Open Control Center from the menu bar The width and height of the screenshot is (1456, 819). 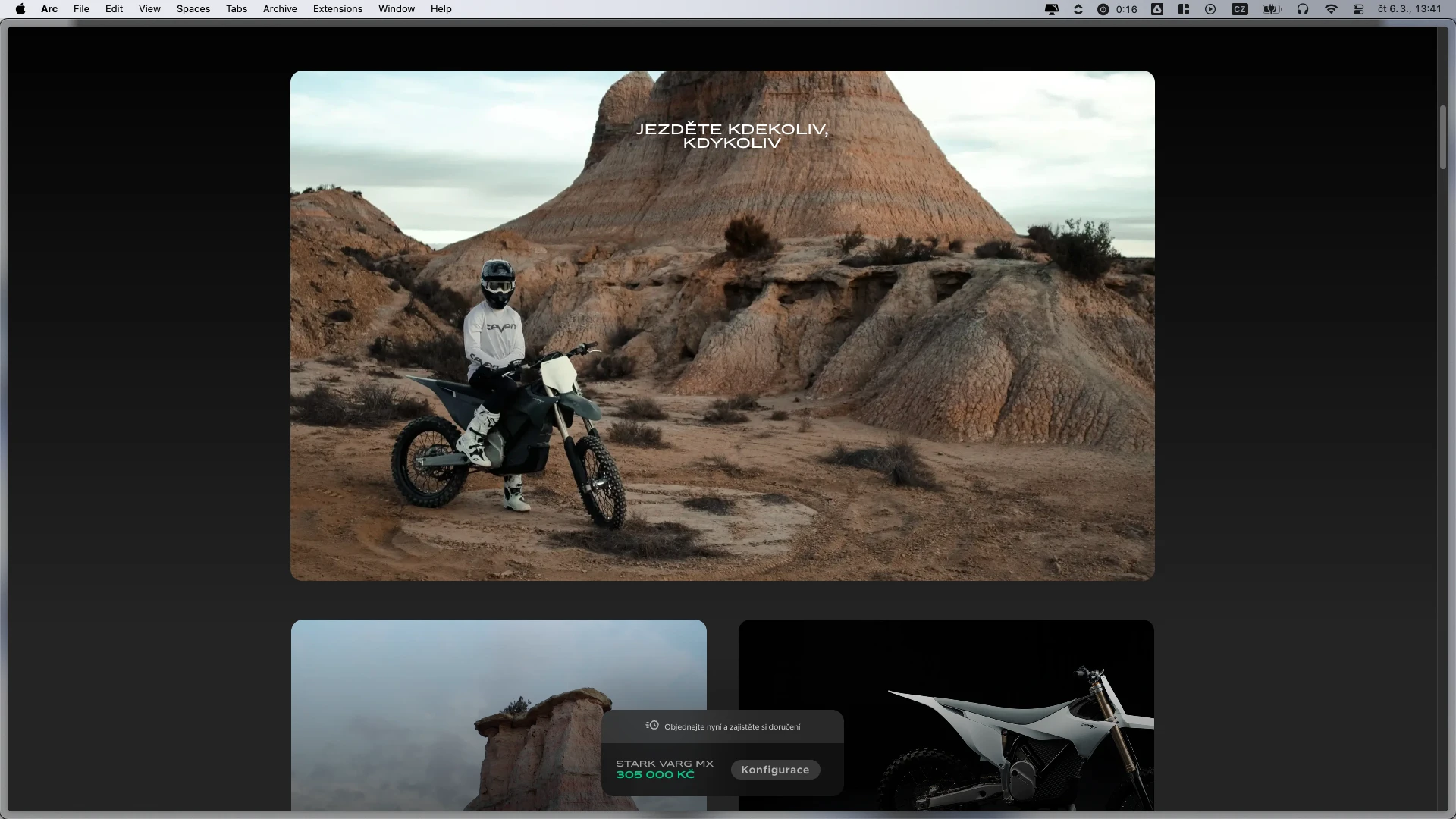pos(1359,9)
